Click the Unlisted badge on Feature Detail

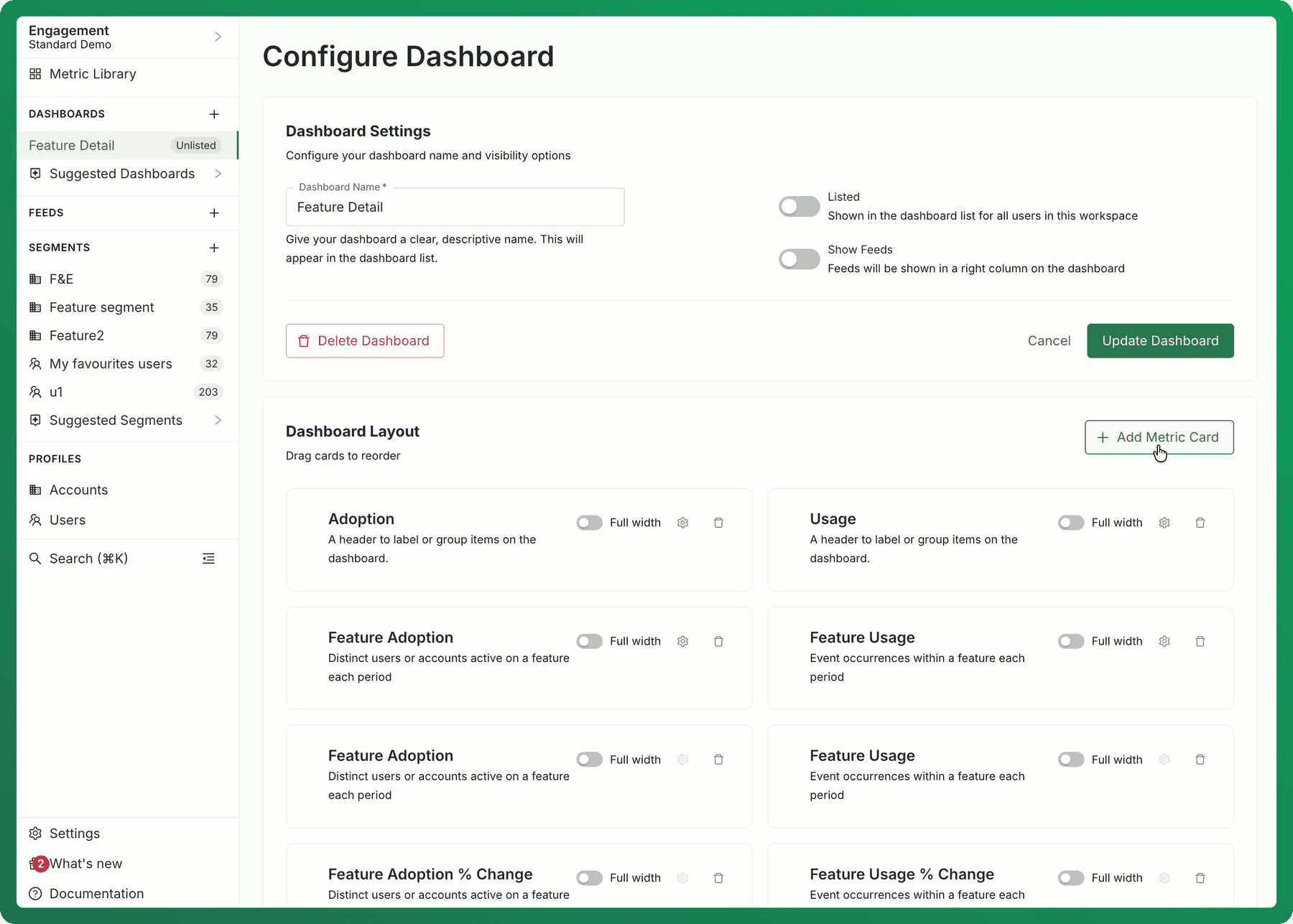point(195,145)
